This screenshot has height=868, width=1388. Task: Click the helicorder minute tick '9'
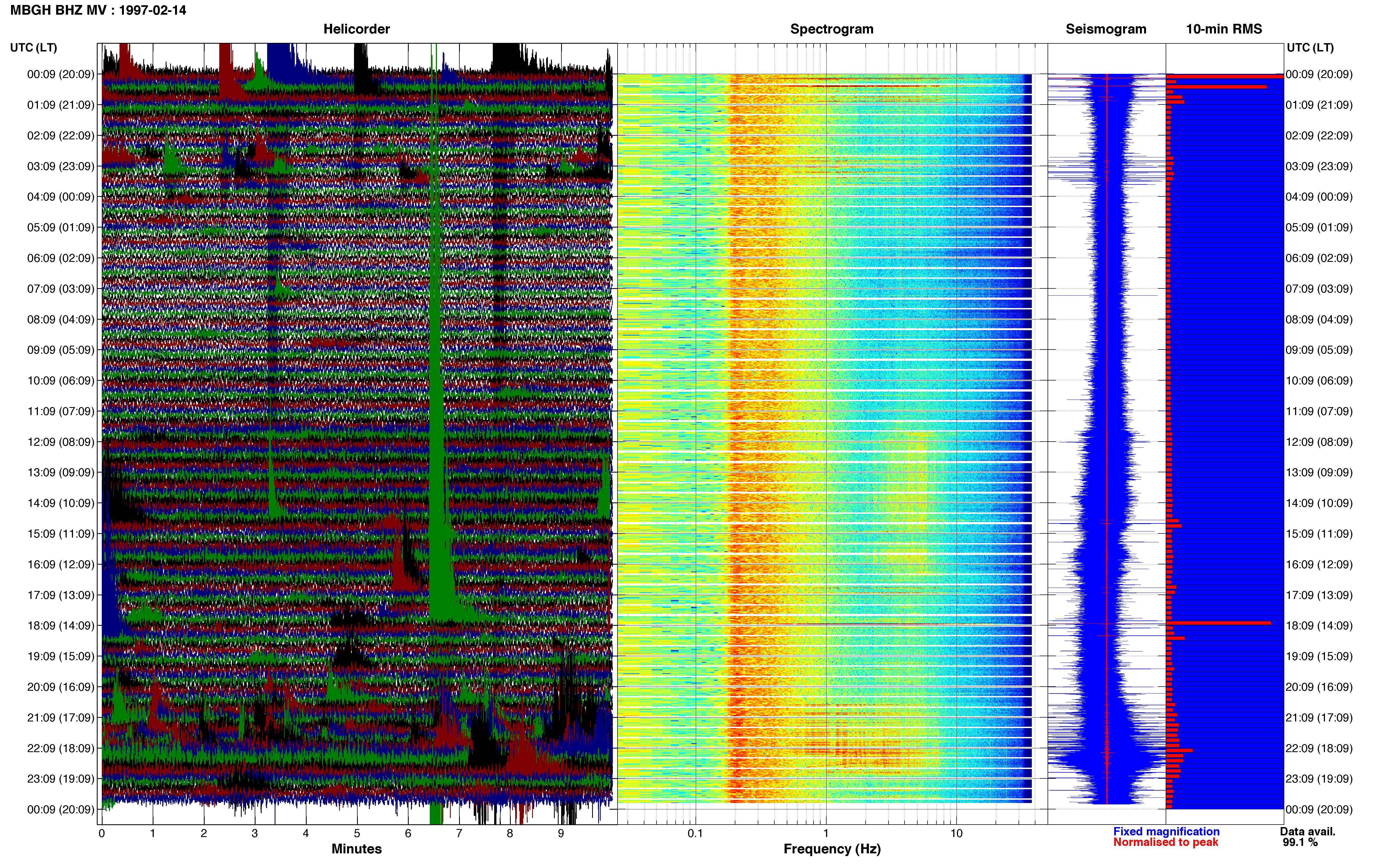tap(561, 833)
